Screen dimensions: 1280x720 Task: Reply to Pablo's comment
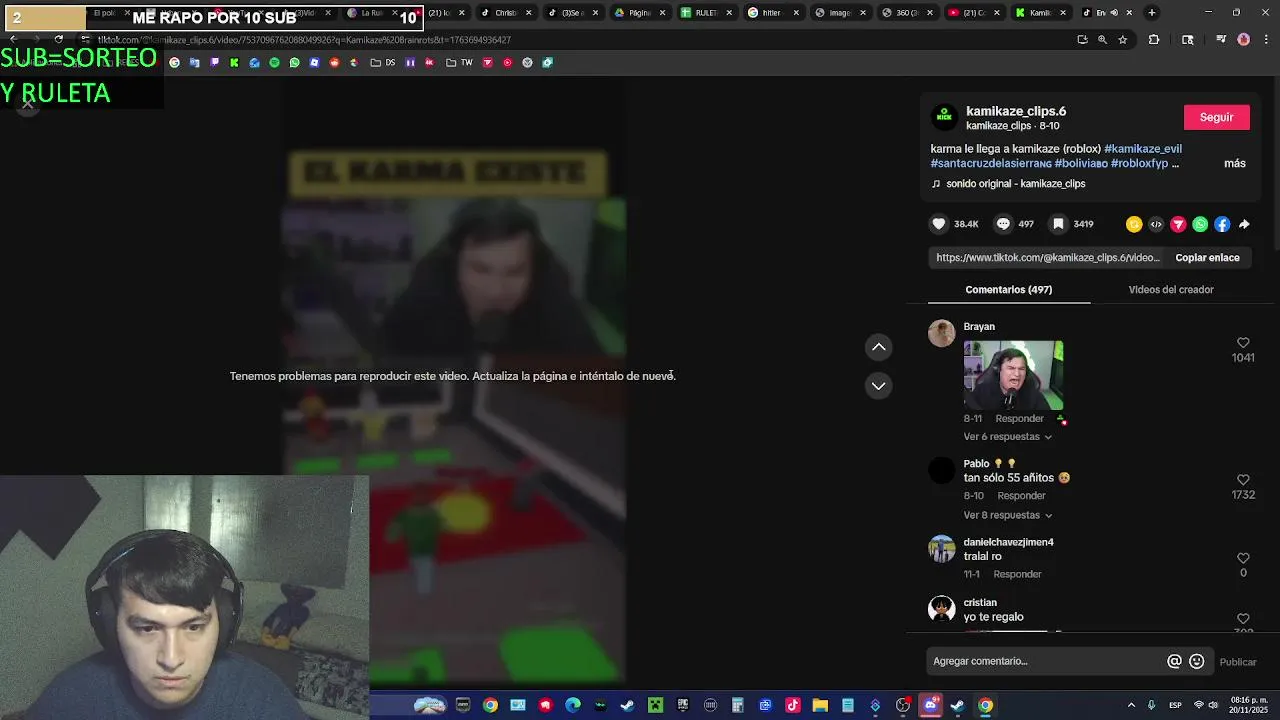coord(1021,496)
